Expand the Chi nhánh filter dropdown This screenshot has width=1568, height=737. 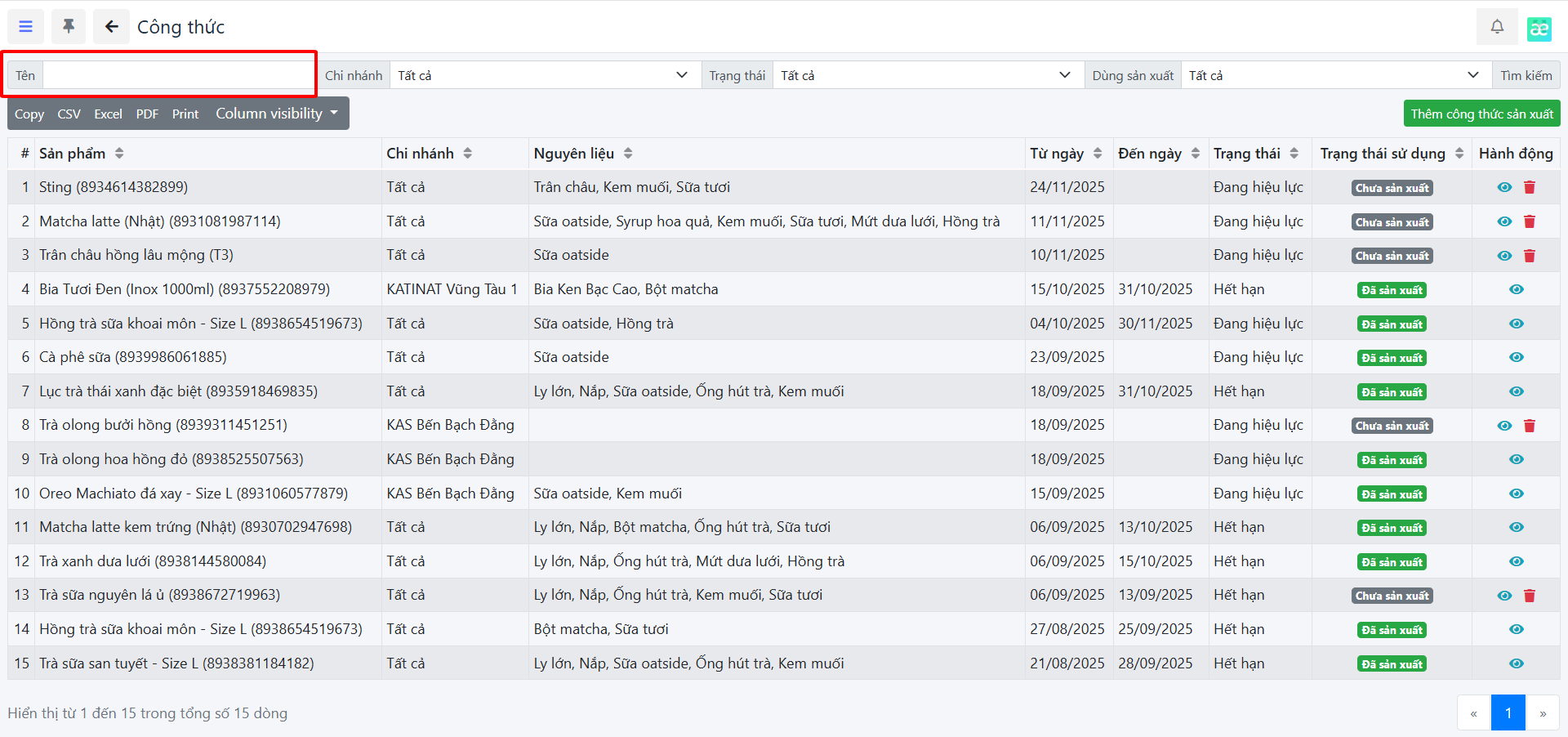pyautogui.click(x=544, y=75)
